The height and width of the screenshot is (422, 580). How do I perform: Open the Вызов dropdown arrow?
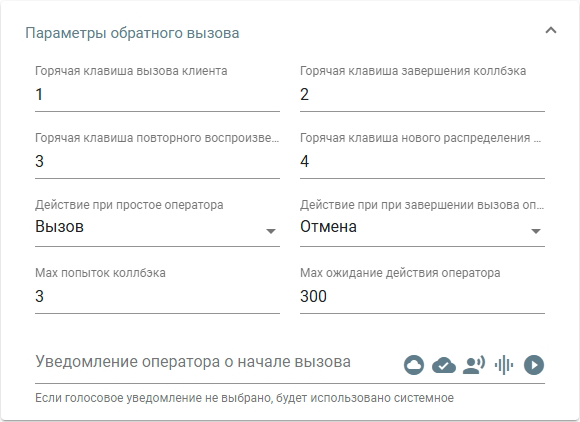[271, 231]
